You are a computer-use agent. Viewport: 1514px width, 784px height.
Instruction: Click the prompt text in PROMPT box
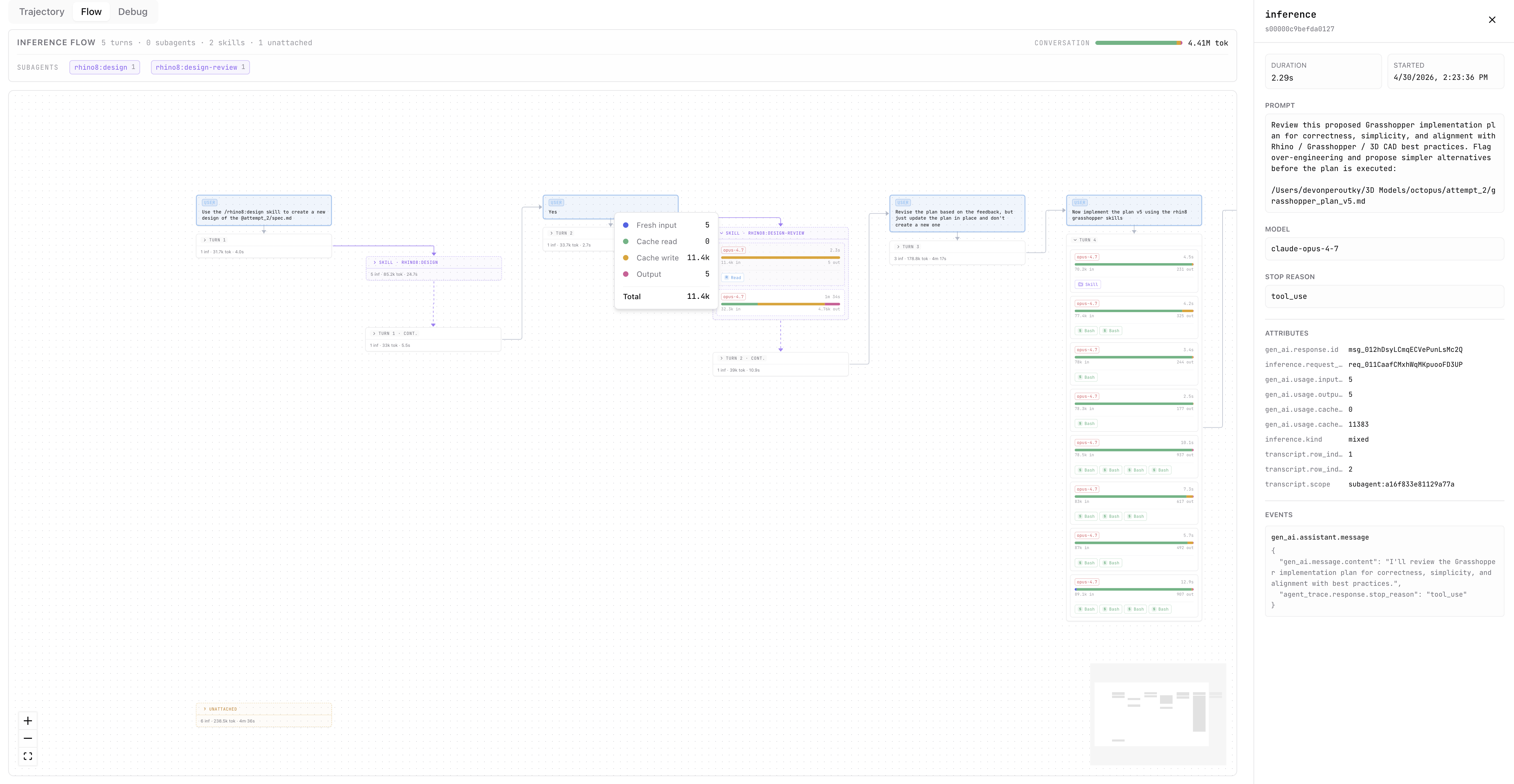tap(1384, 164)
